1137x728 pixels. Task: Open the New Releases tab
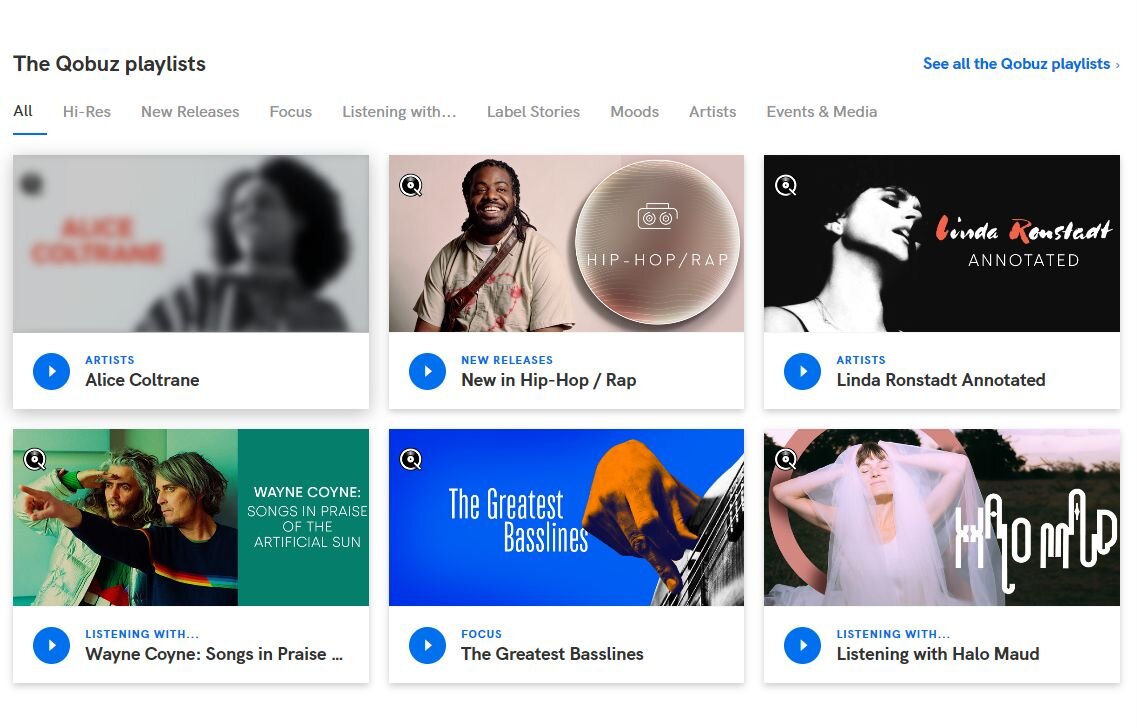point(190,112)
